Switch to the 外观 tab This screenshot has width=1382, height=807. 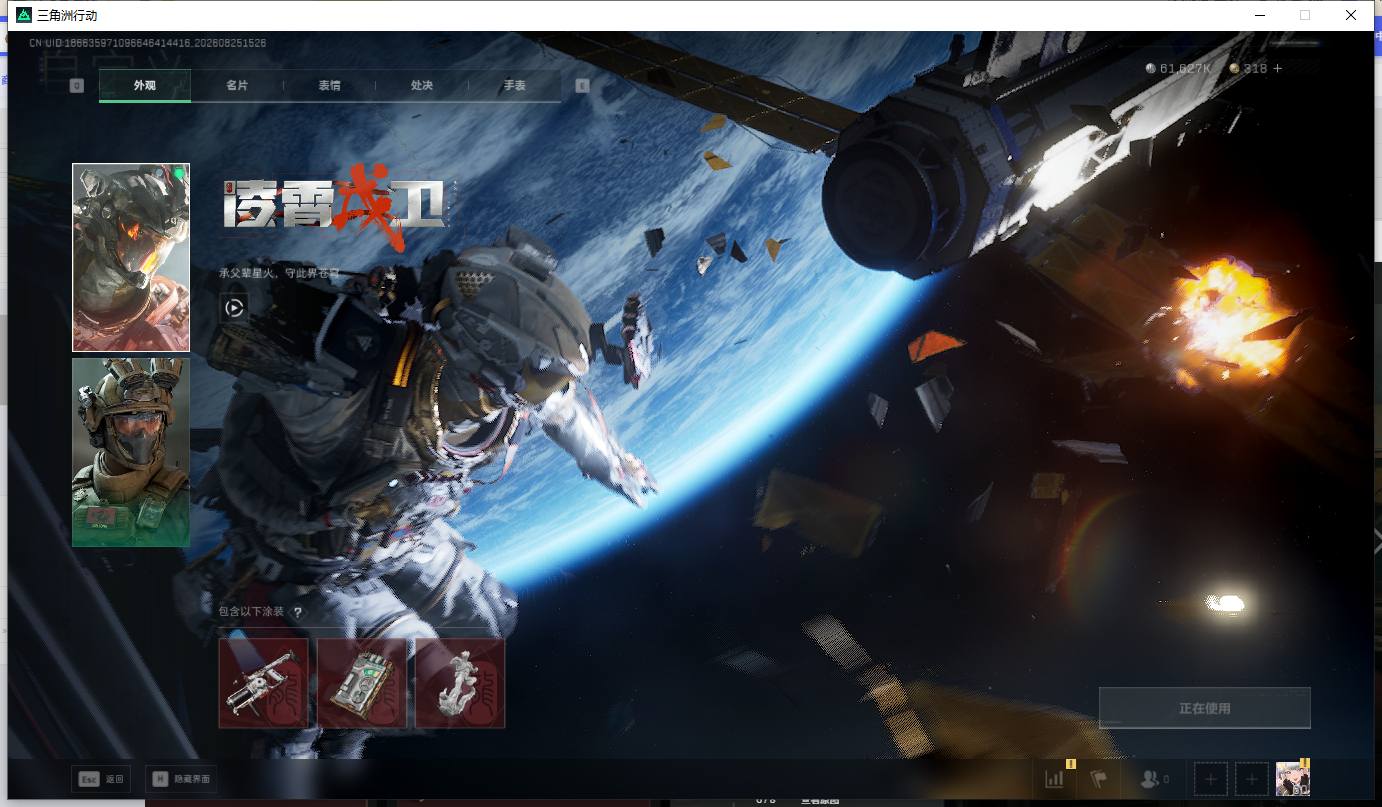[x=145, y=85]
